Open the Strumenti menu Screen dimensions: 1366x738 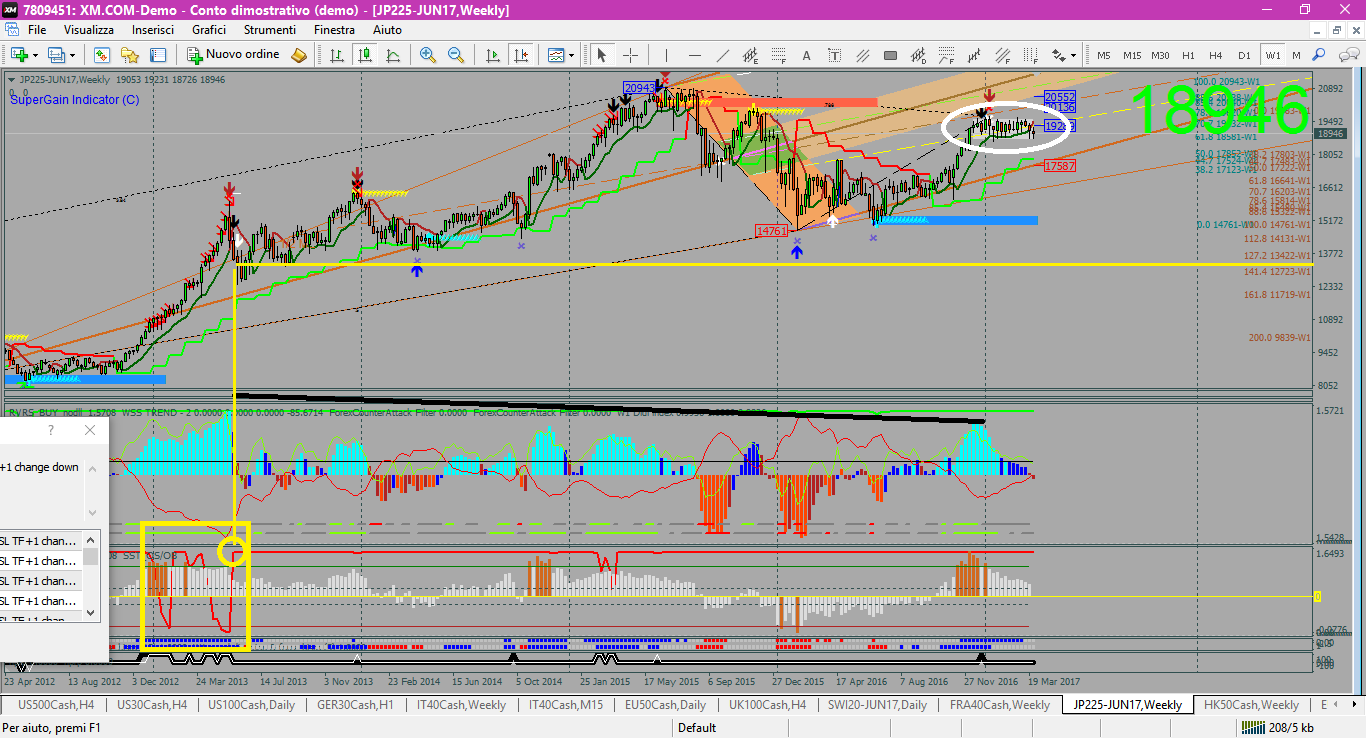tap(270, 30)
